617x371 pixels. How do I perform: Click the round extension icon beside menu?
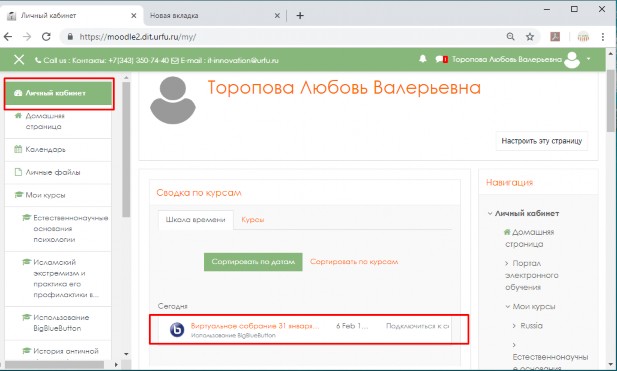click(x=583, y=37)
